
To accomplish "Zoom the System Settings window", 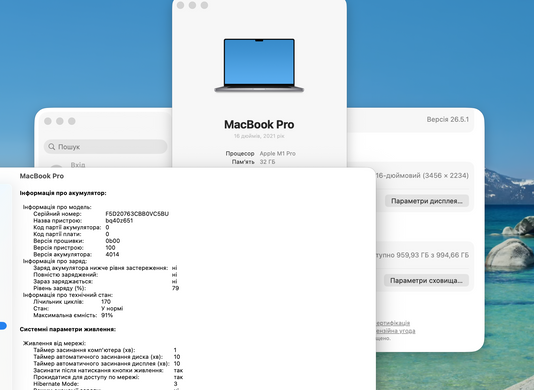I will point(72,121).
